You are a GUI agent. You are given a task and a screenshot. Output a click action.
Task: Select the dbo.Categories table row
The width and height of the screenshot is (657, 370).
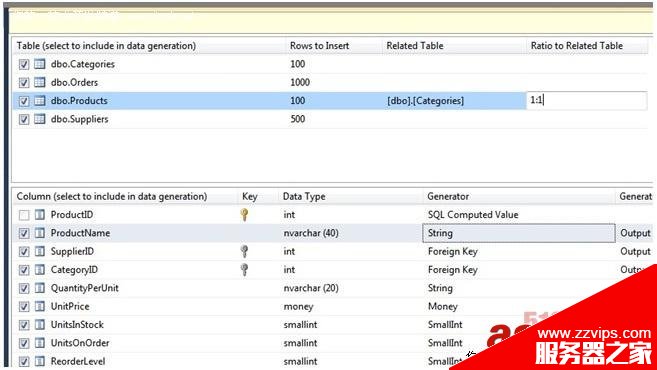tap(331, 64)
